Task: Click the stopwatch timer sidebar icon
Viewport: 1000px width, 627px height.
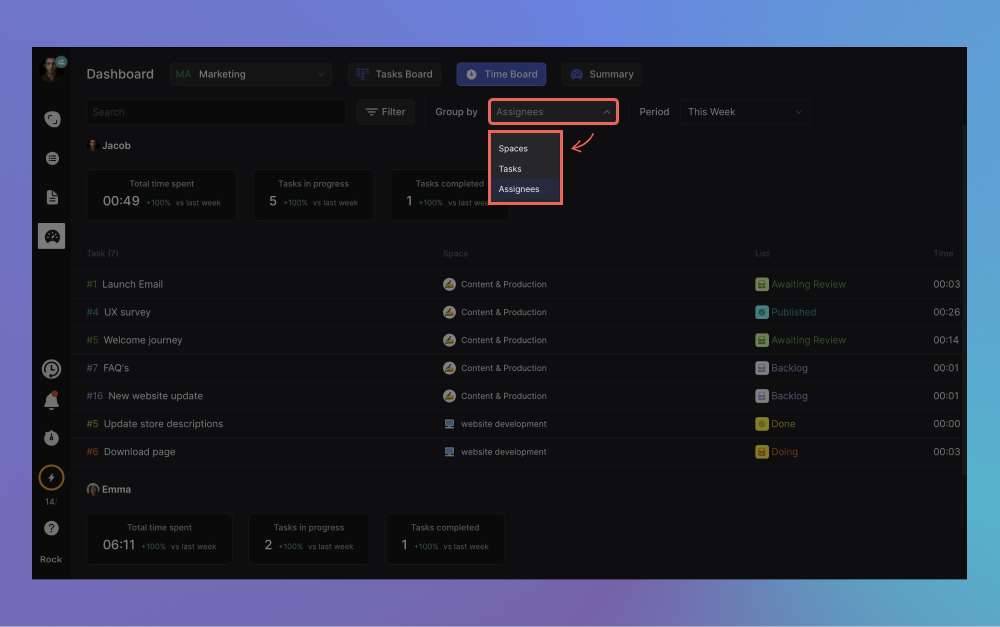Action: (51, 438)
